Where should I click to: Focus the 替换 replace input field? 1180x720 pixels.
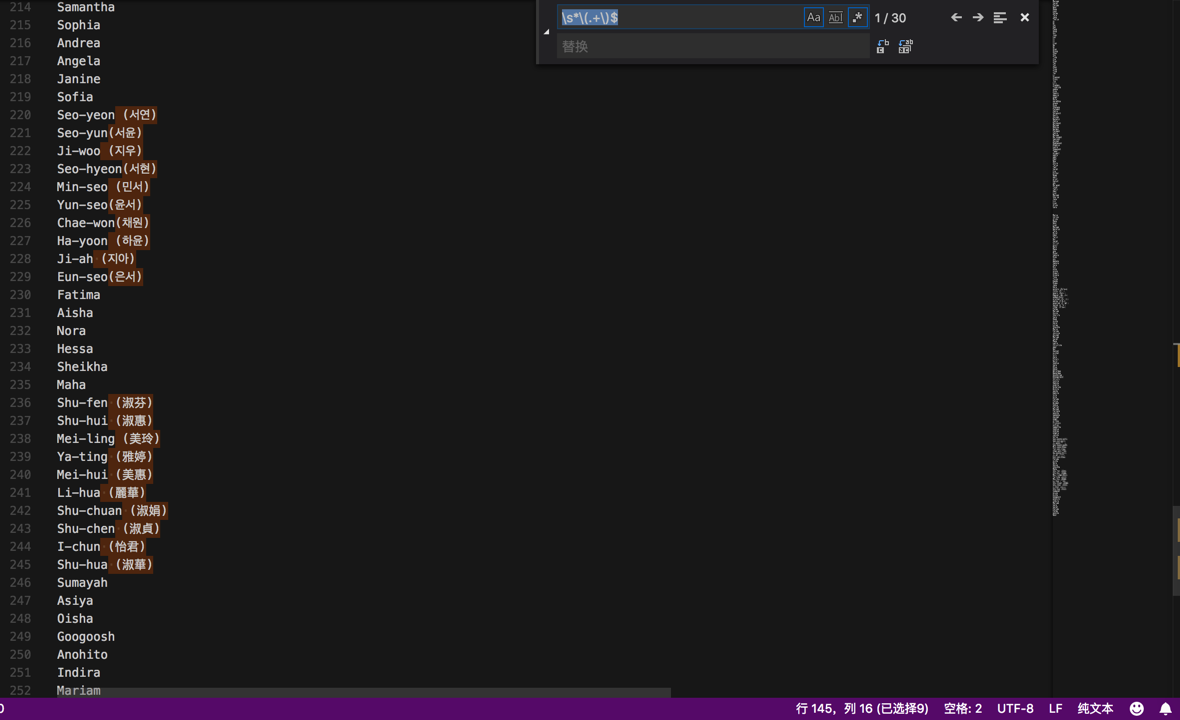click(x=713, y=47)
